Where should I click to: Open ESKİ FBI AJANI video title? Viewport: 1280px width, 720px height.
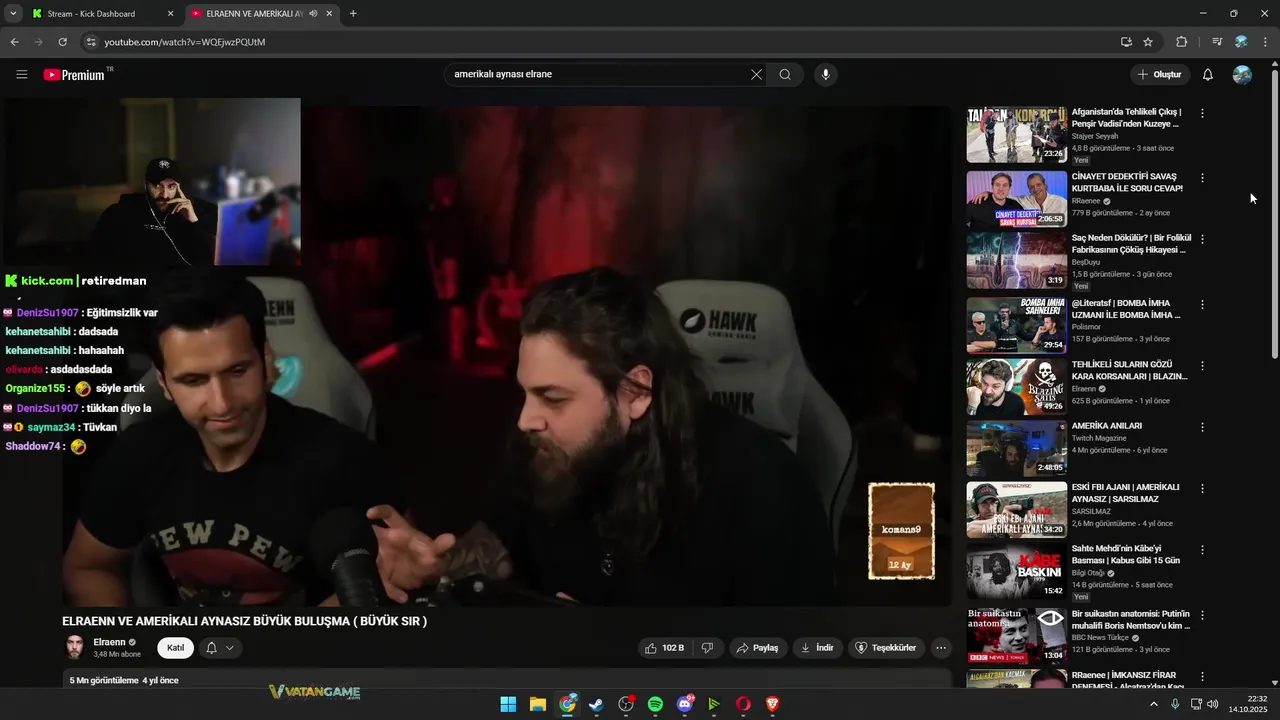pyautogui.click(x=1125, y=493)
